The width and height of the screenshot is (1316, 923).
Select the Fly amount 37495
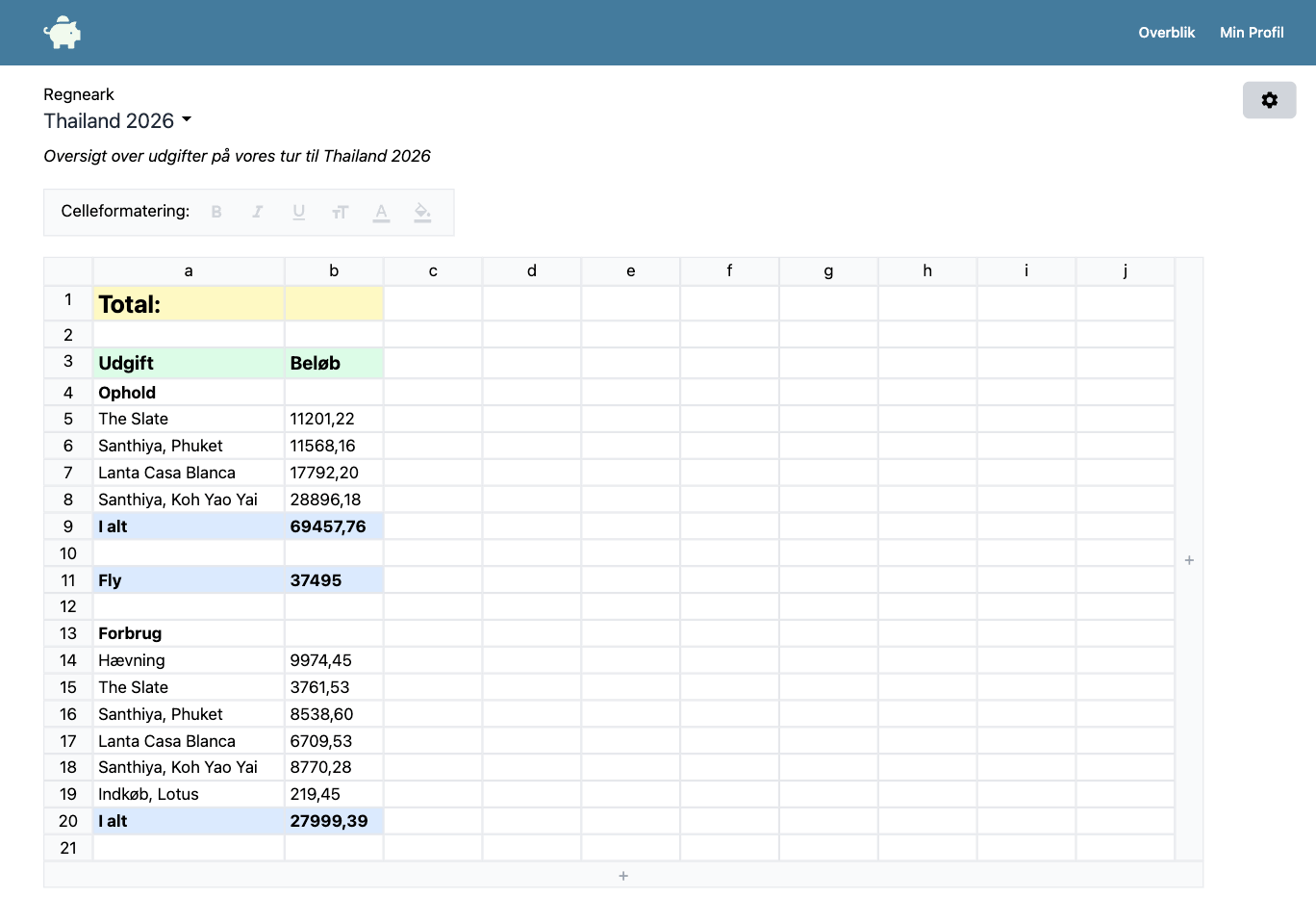coord(334,580)
